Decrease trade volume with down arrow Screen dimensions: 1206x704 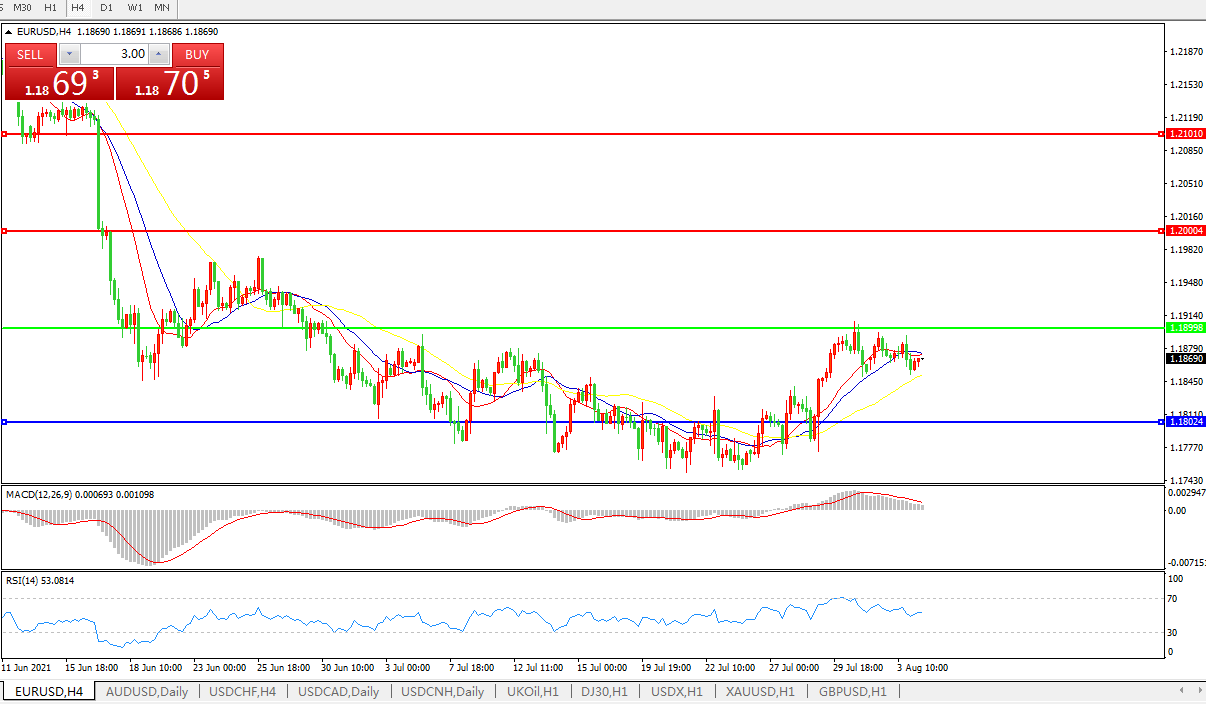click(69, 54)
